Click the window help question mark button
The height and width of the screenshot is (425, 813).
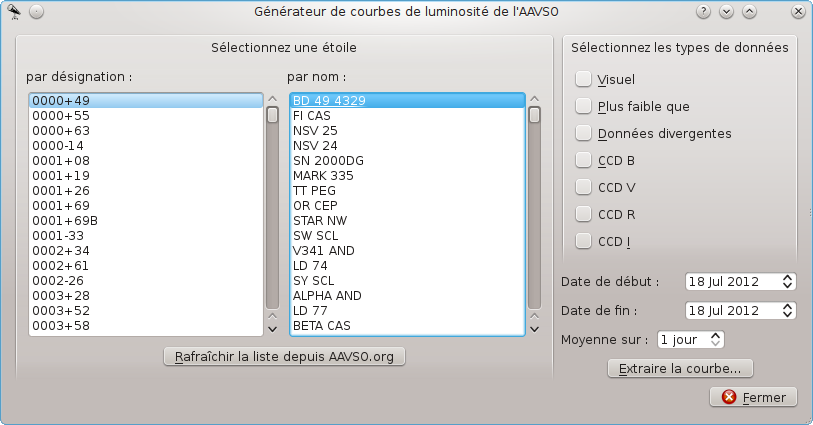point(704,12)
